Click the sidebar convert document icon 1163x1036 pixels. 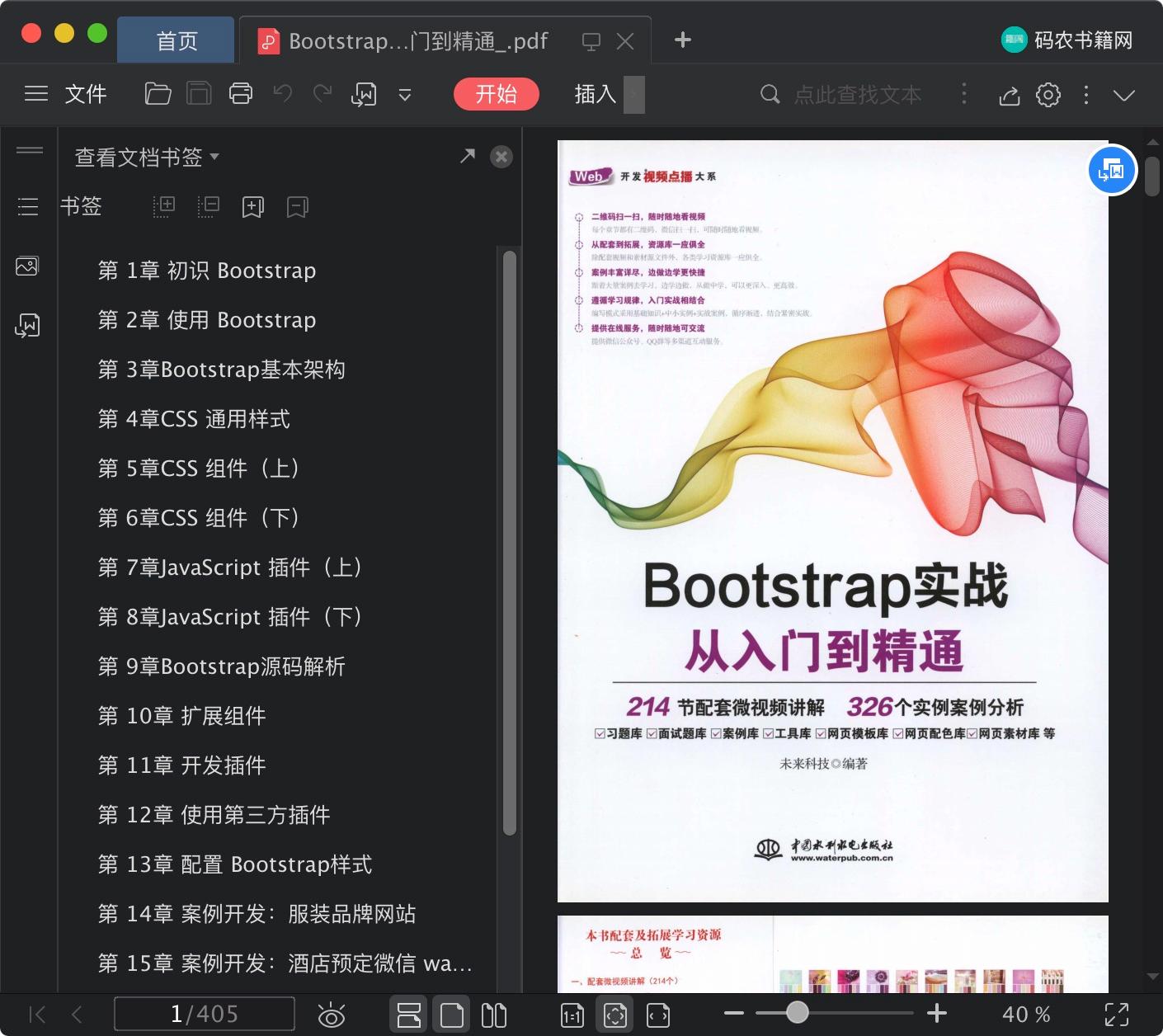[27, 326]
